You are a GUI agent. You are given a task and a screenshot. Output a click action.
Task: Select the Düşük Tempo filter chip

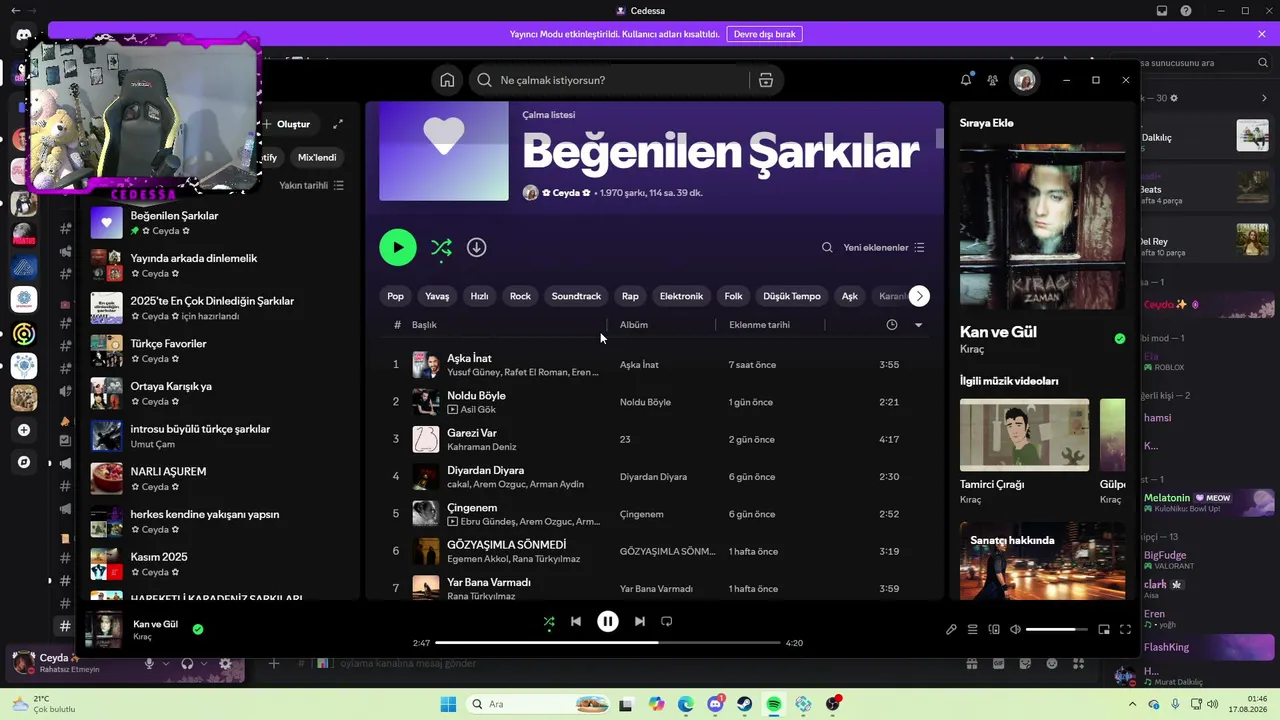pos(792,296)
